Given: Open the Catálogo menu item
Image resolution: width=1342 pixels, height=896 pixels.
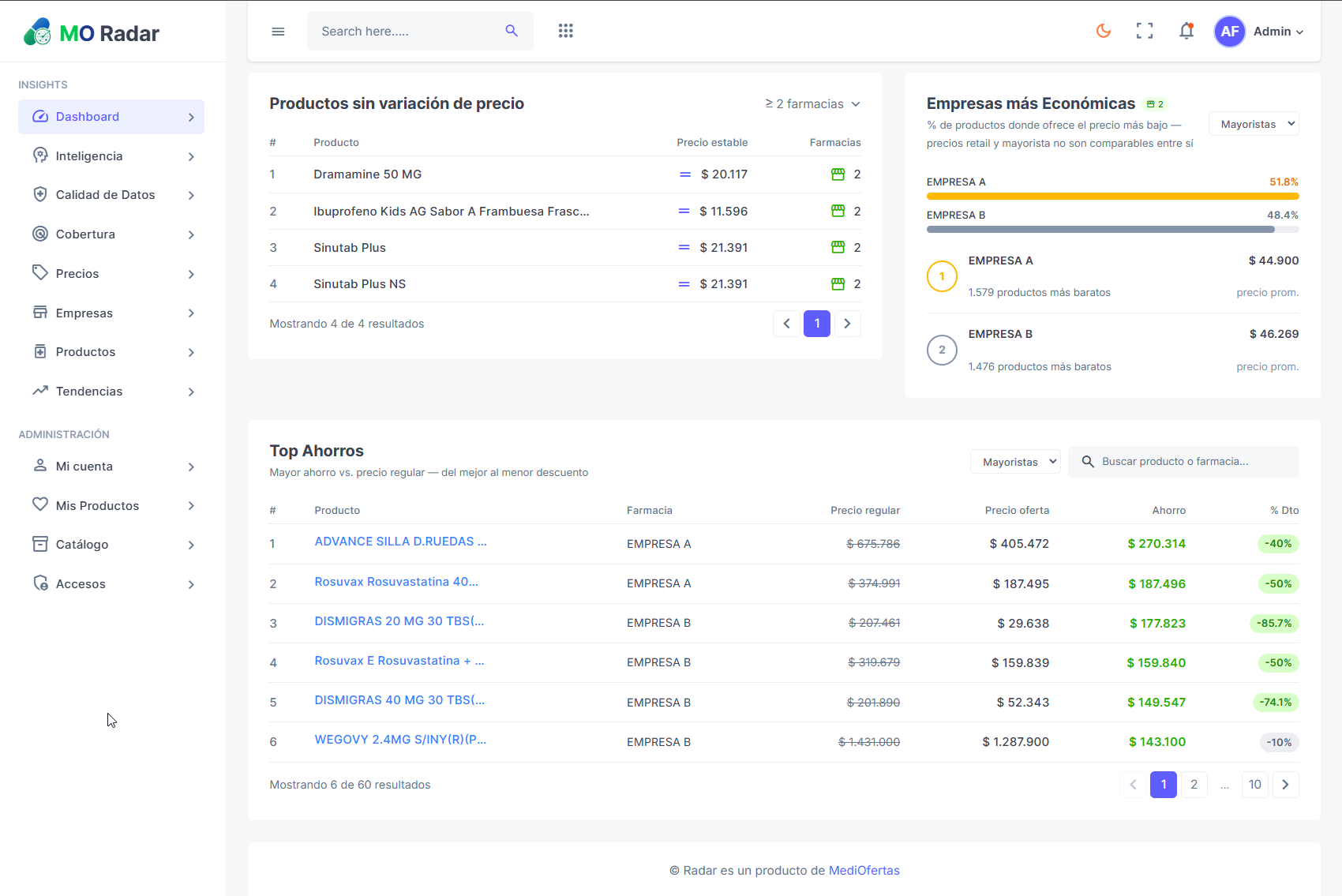Looking at the screenshot, I should [111, 545].
